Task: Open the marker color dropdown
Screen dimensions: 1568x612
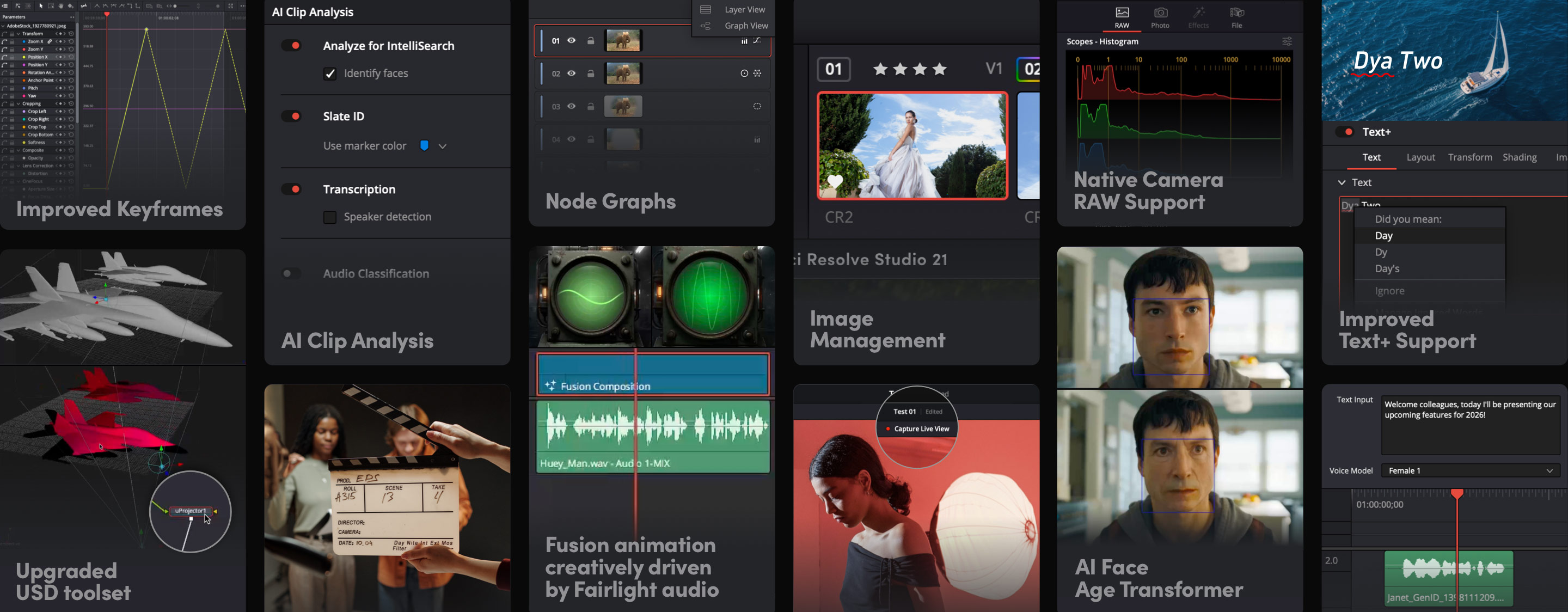Action: coord(443,146)
